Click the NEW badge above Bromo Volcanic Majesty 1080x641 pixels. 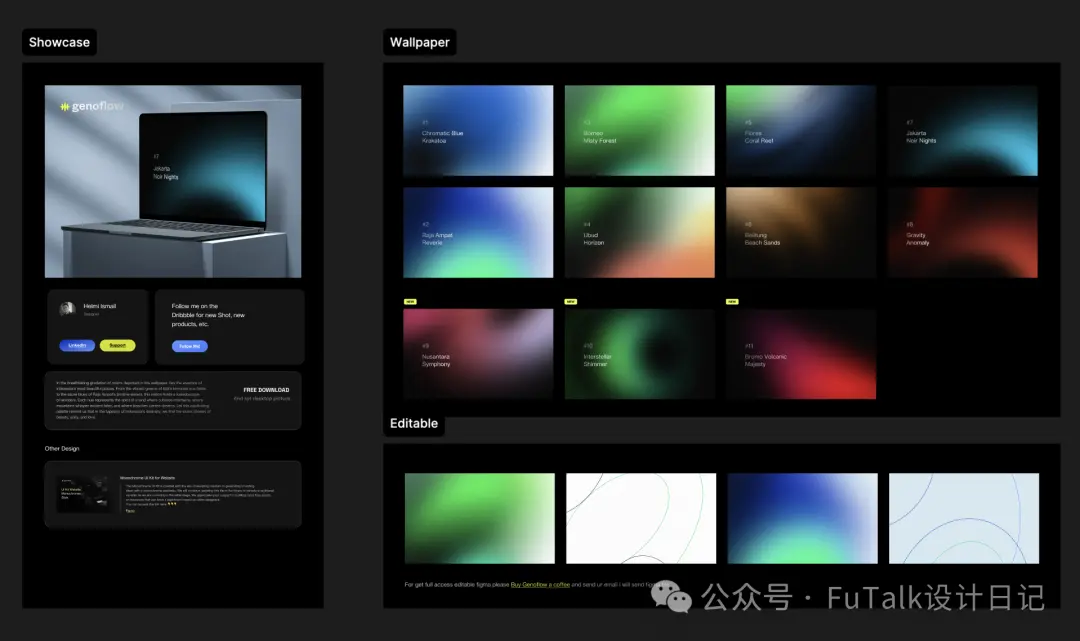click(x=732, y=302)
